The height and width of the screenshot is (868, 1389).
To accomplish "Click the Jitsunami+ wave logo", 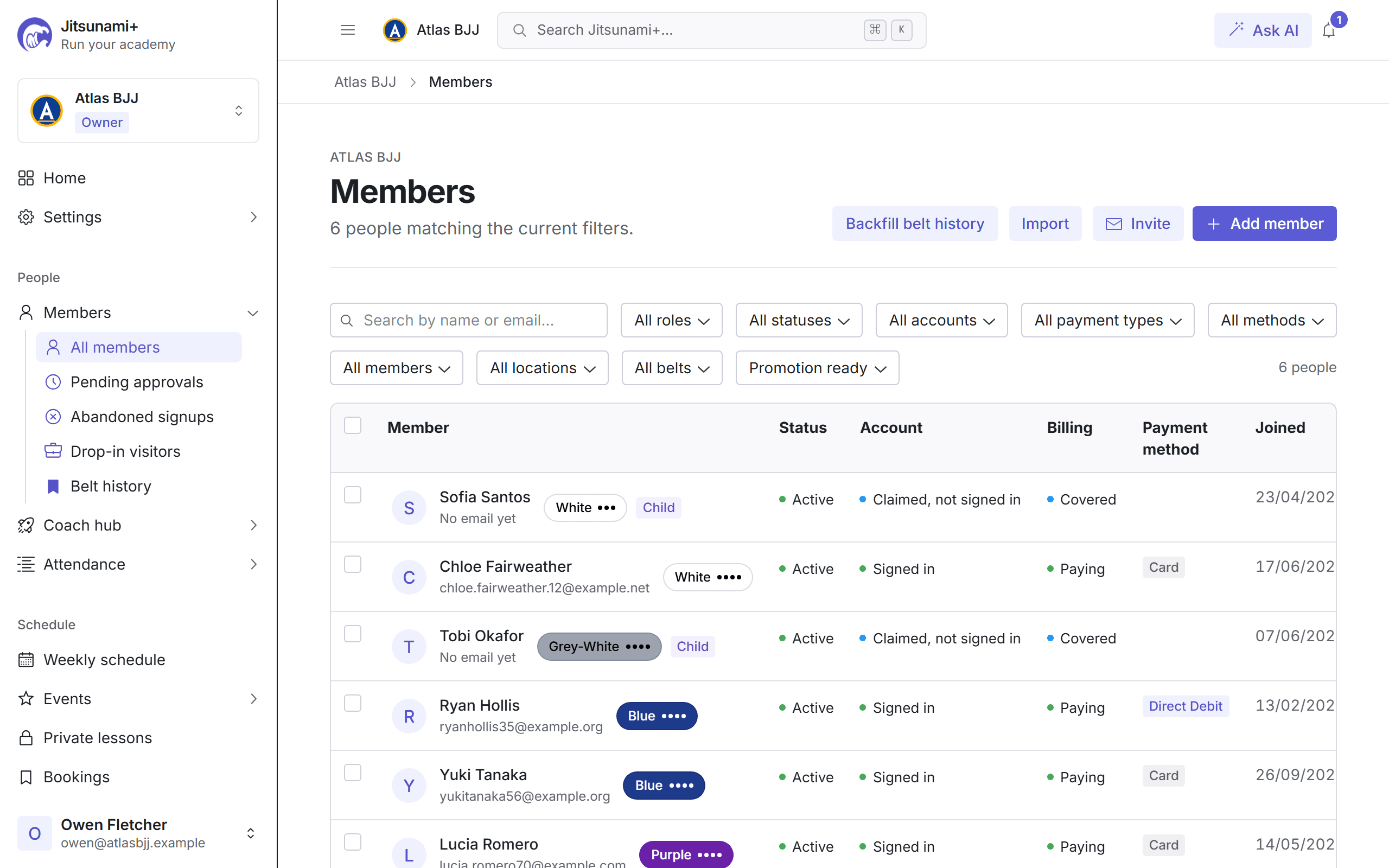I will tap(34, 34).
